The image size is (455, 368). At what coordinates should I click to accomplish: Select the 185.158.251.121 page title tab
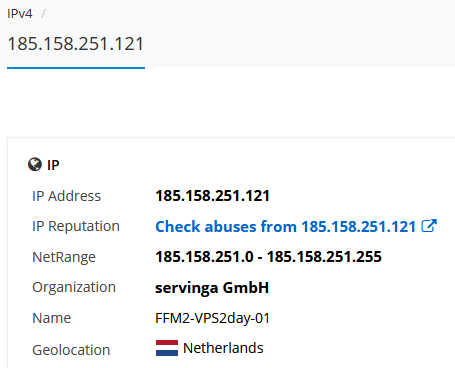click(x=76, y=44)
